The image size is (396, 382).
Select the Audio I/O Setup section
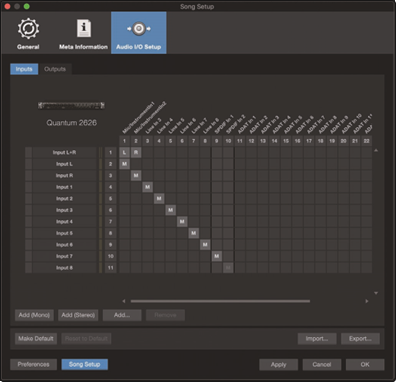coord(139,33)
